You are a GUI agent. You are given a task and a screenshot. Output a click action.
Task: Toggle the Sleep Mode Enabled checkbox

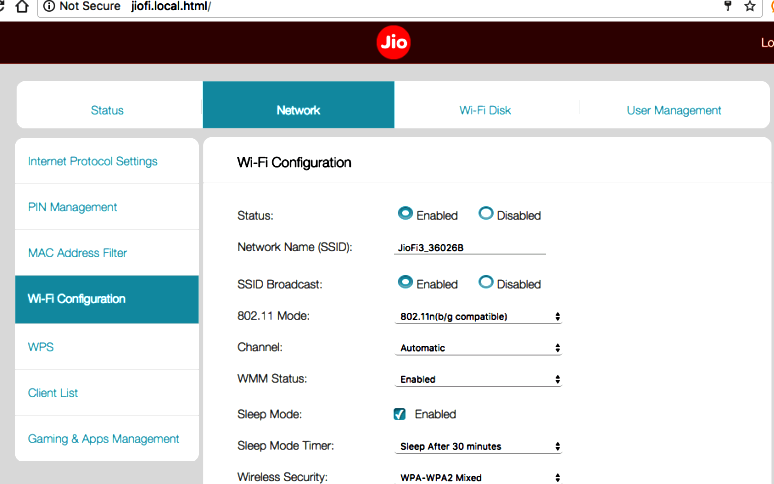(400, 414)
